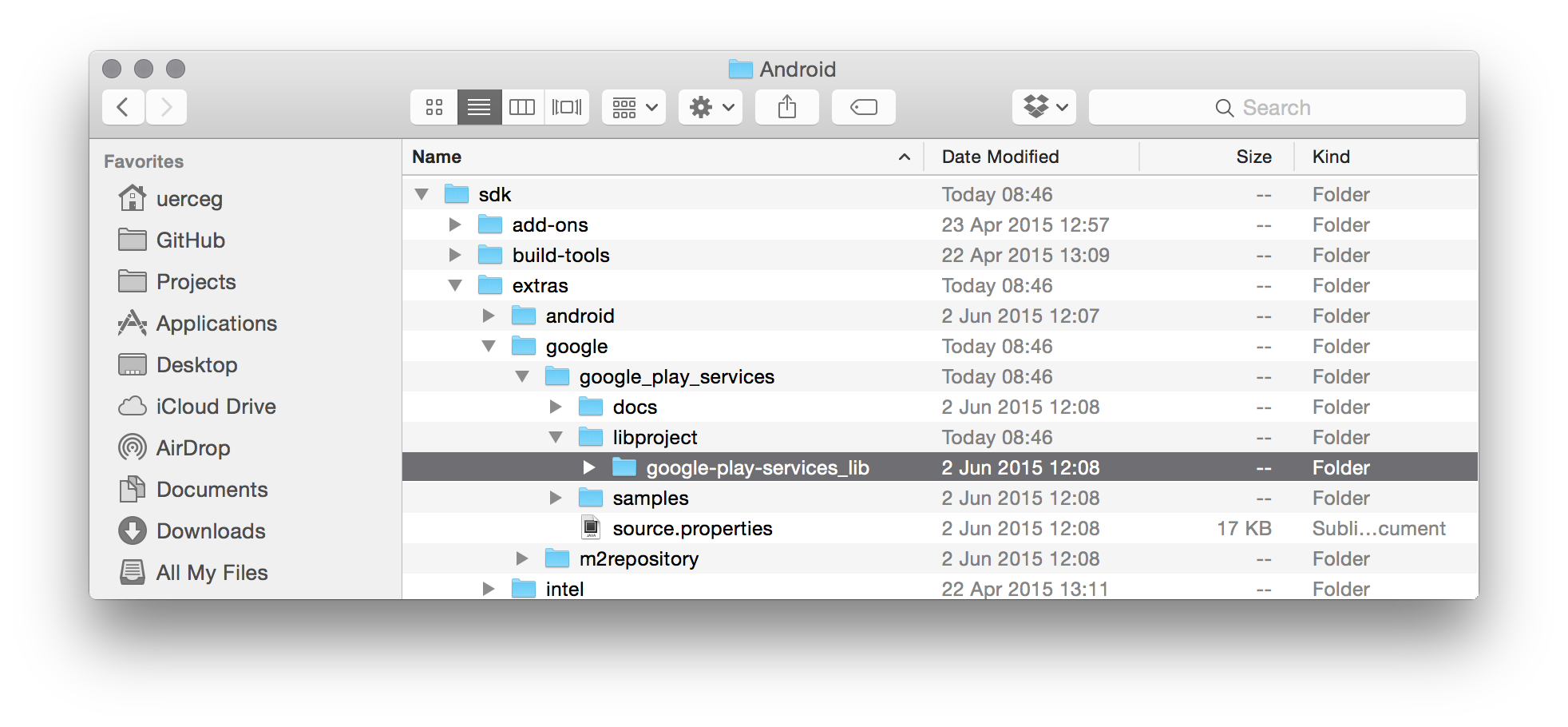The width and height of the screenshot is (1568, 727).
Task: Click 22 Apr 2015 13:09 date
Action: (1025, 255)
